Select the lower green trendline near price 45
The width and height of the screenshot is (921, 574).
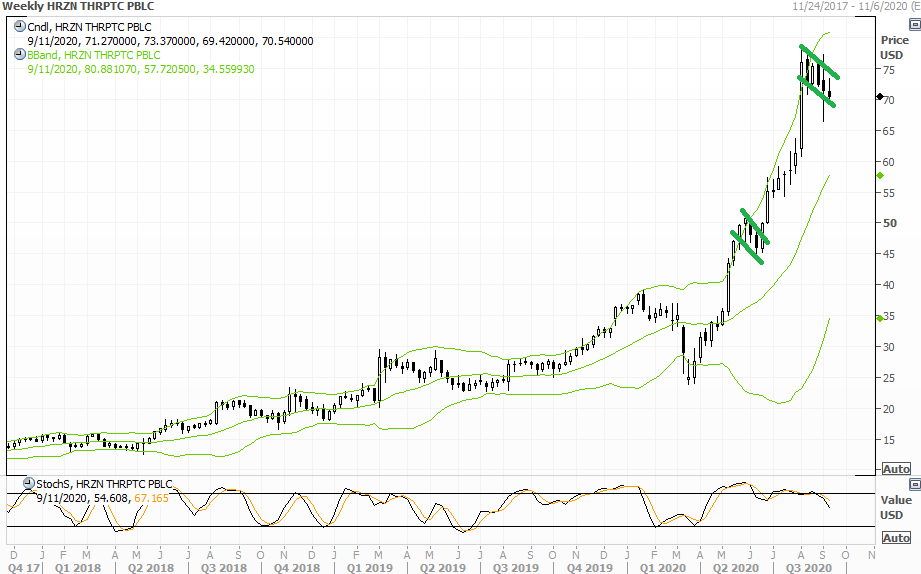click(x=747, y=248)
